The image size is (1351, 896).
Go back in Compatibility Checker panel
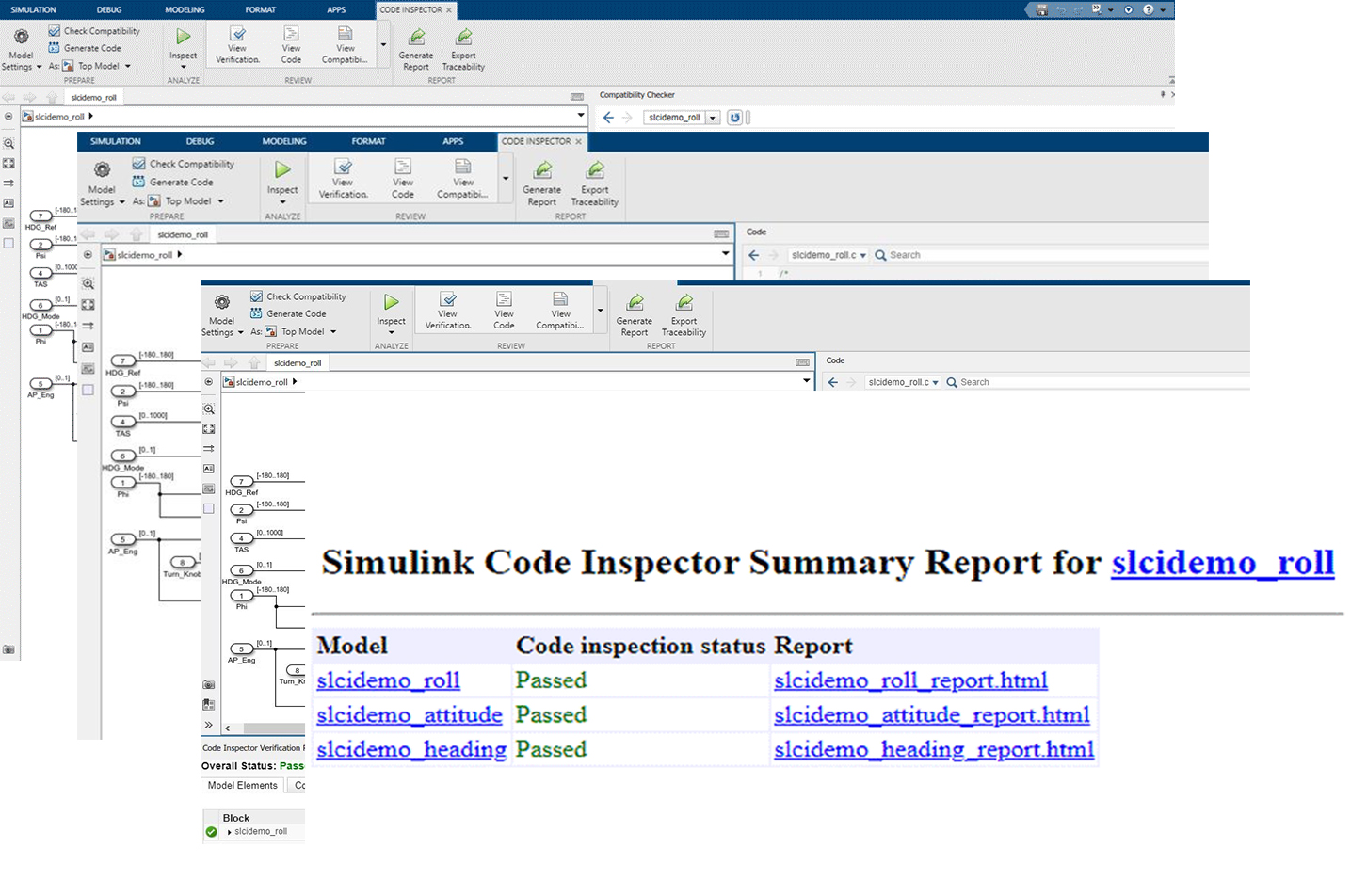608,118
